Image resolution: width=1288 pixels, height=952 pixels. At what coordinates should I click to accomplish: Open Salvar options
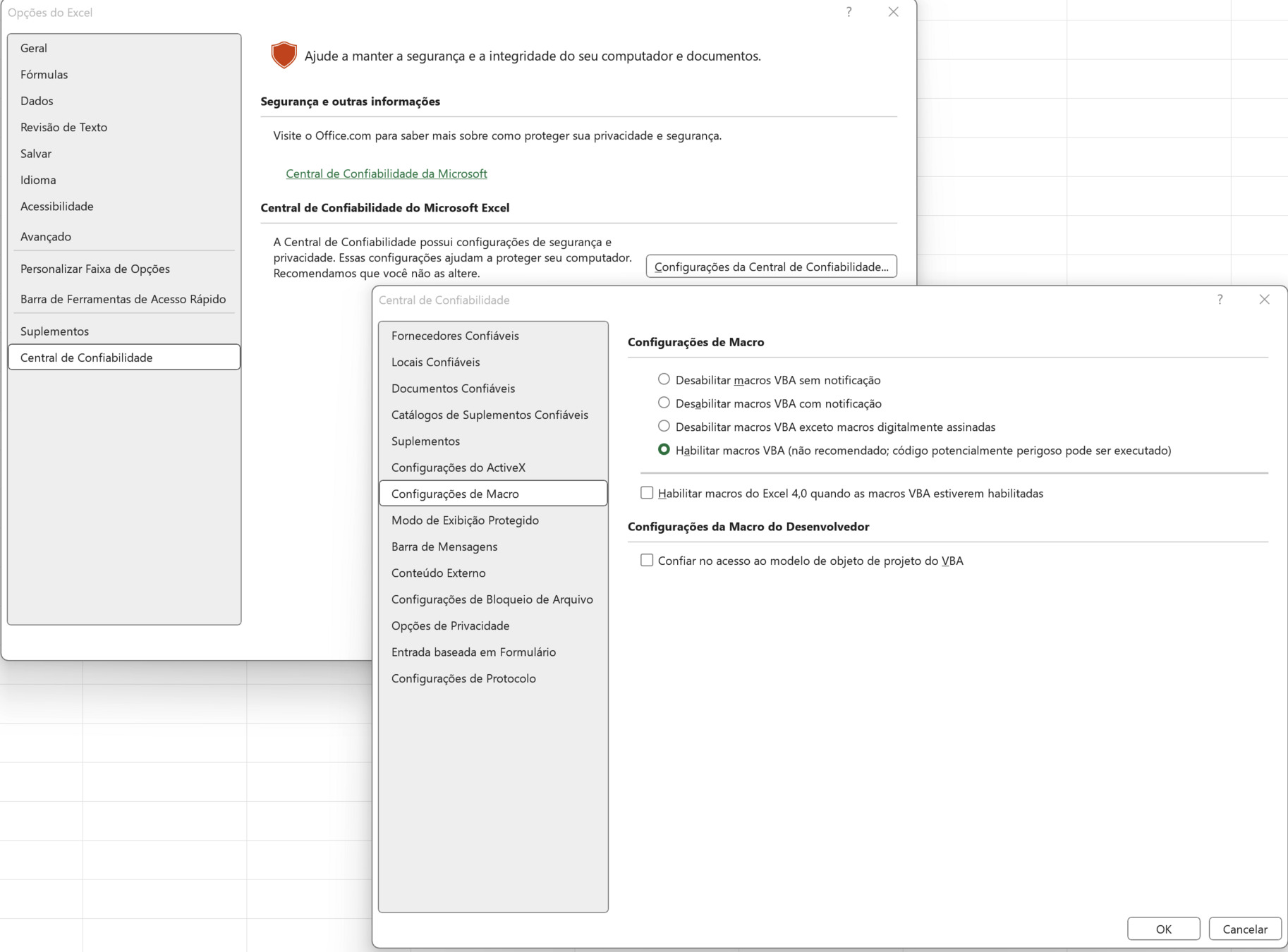124,154
